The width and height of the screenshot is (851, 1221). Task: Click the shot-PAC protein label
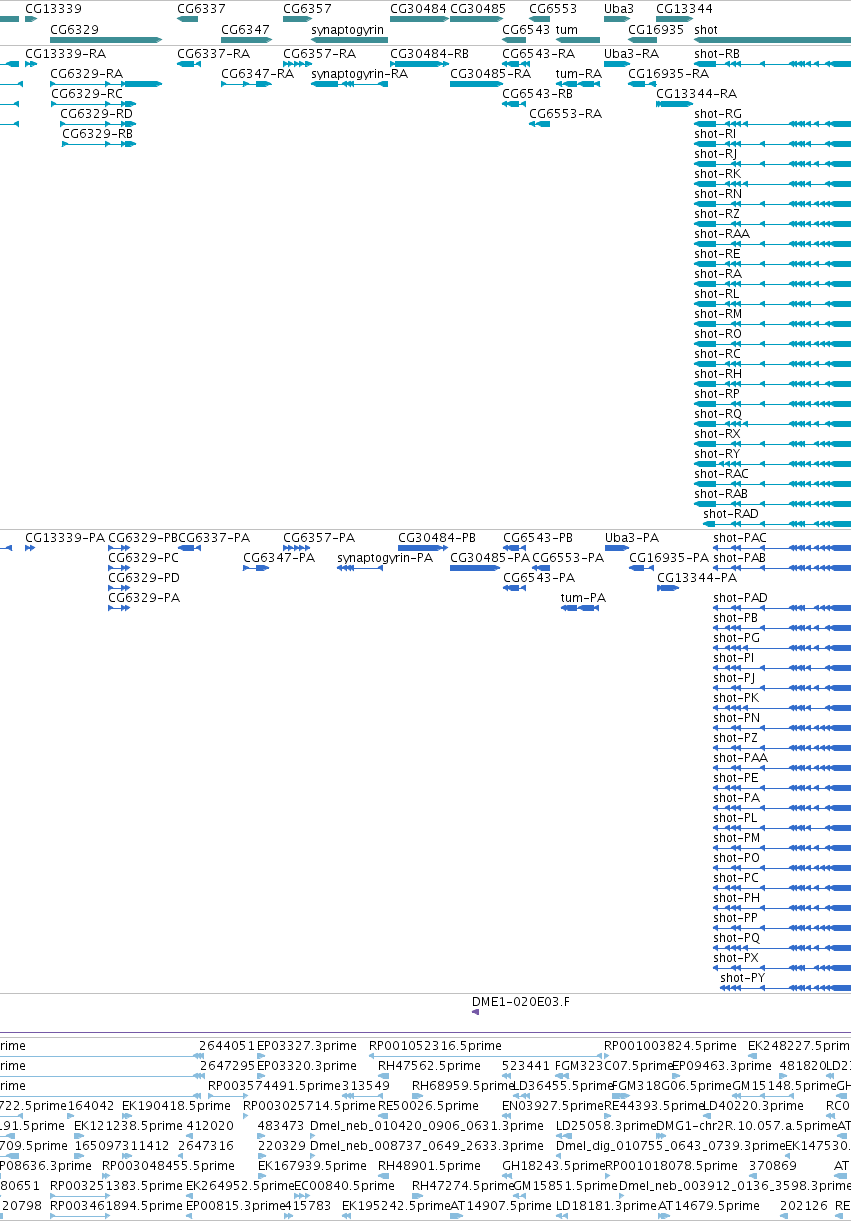click(x=740, y=538)
